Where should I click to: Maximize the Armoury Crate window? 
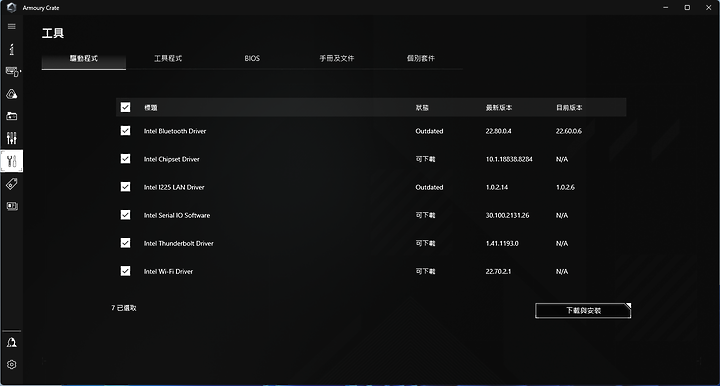(x=687, y=8)
